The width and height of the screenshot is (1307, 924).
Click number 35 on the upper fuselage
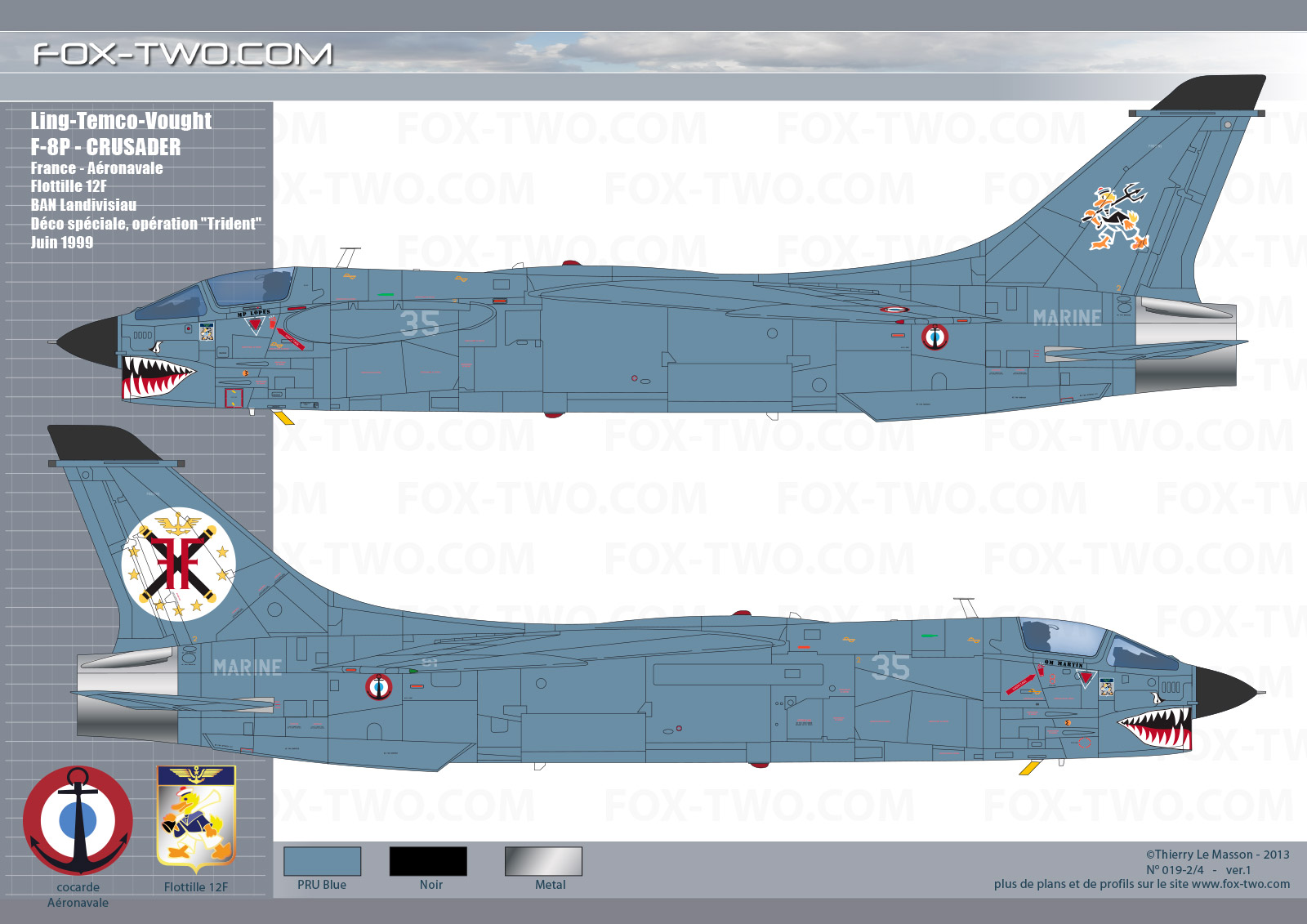(x=420, y=324)
